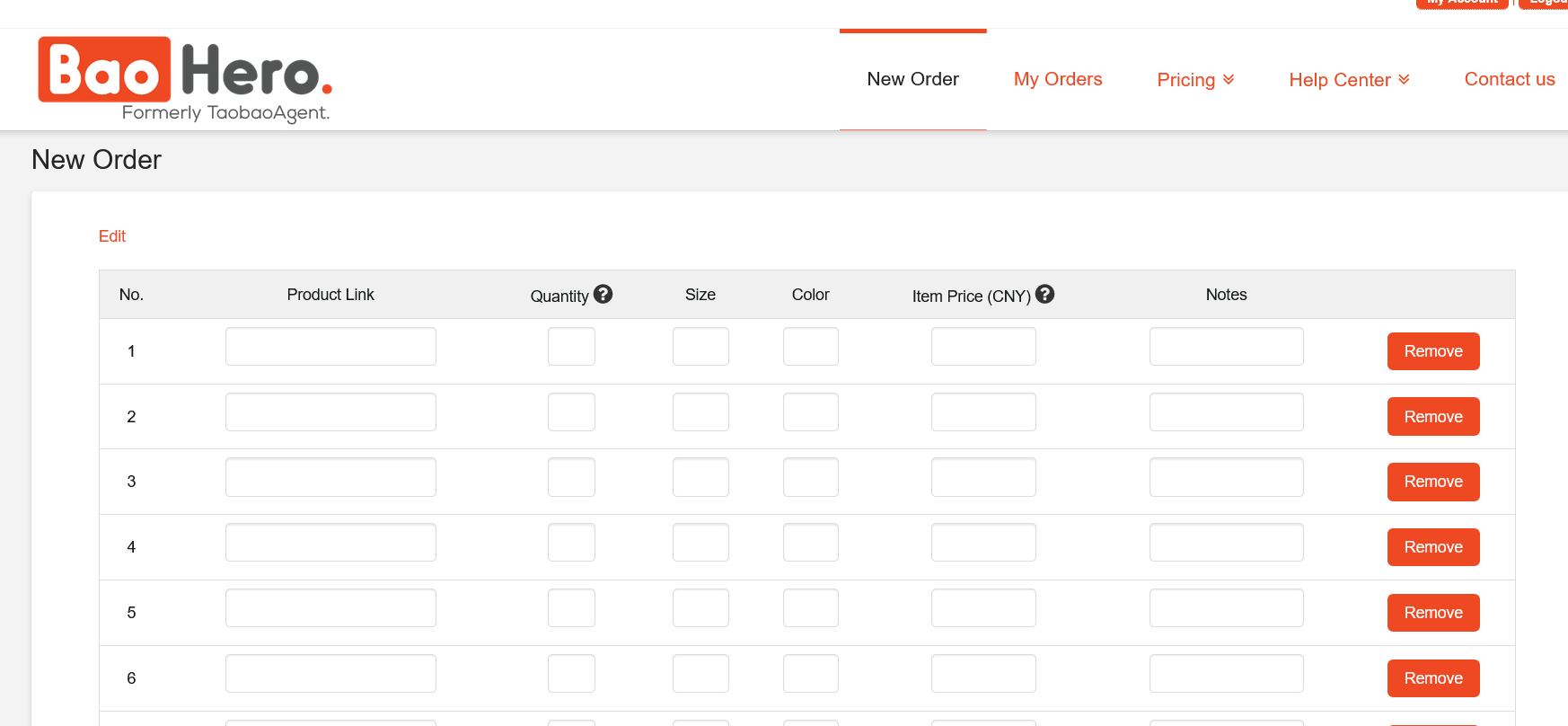The image size is (1568, 726).
Task: Click the Color field in row 5
Action: tap(811, 608)
